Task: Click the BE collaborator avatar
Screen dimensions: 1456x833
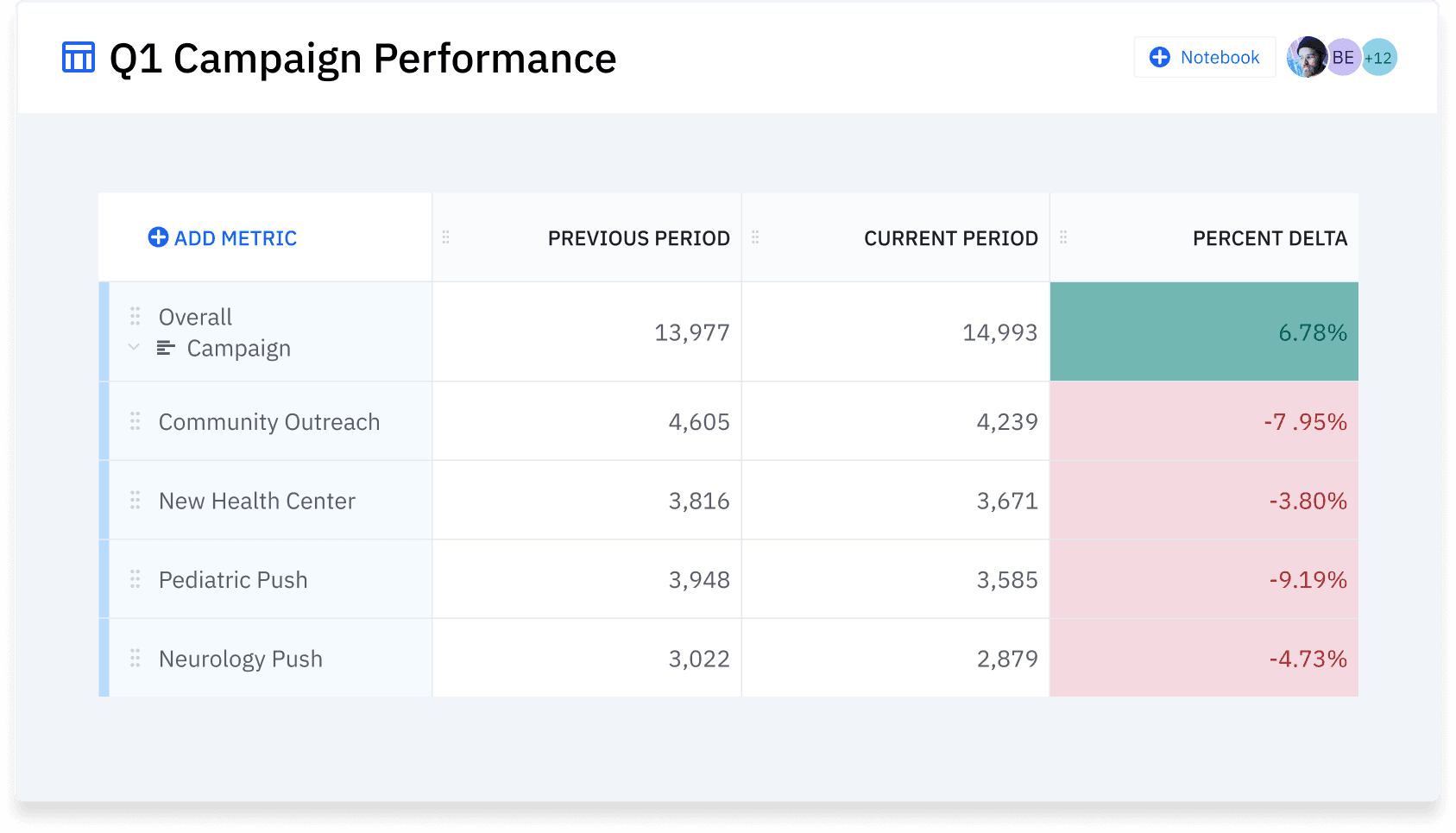Action: (x=1345, y=58)
